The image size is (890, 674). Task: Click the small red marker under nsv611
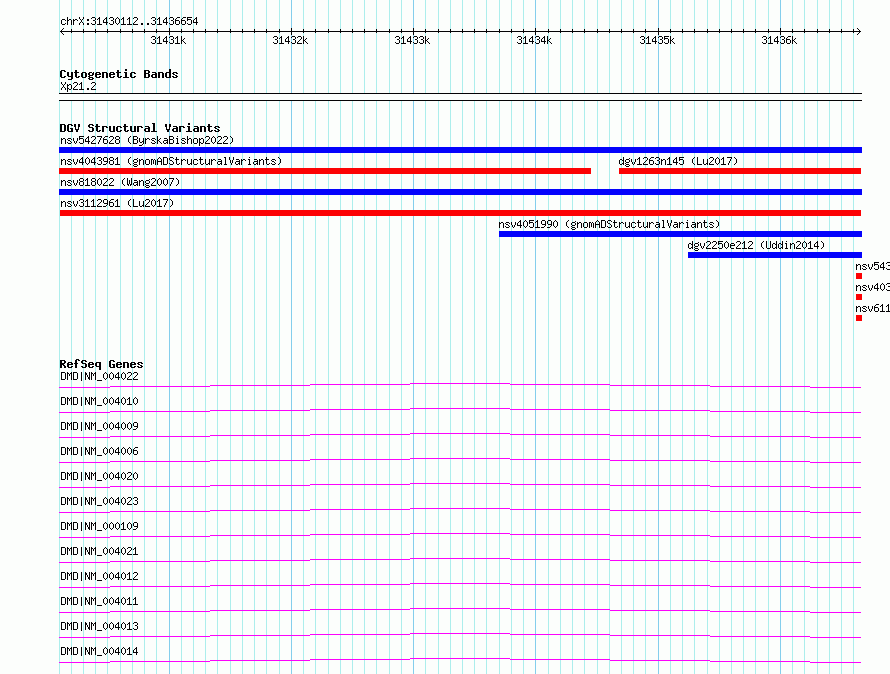(859, 318)
